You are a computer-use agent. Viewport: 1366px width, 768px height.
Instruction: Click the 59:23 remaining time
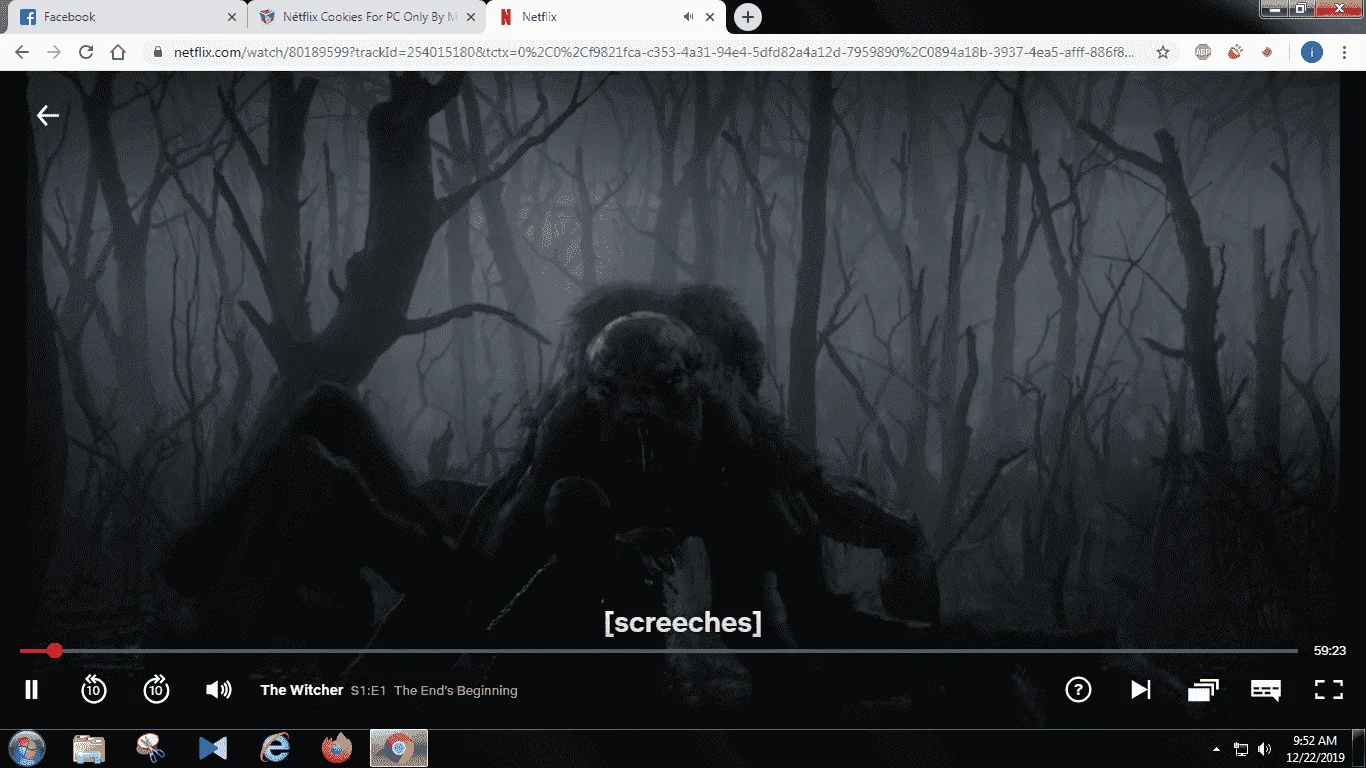(x=1330, y=651)
